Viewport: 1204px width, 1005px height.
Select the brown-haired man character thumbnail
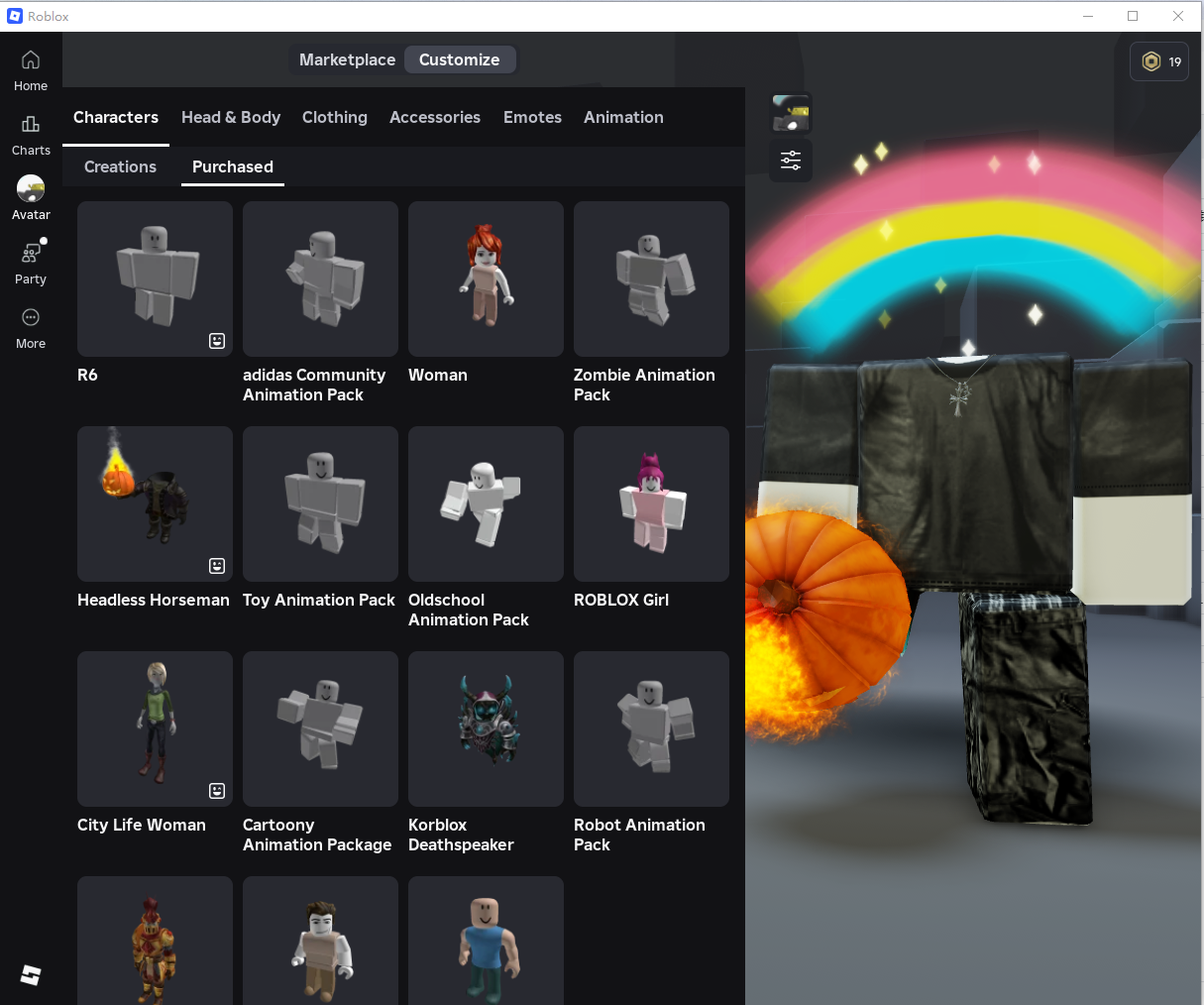(320, 941)
